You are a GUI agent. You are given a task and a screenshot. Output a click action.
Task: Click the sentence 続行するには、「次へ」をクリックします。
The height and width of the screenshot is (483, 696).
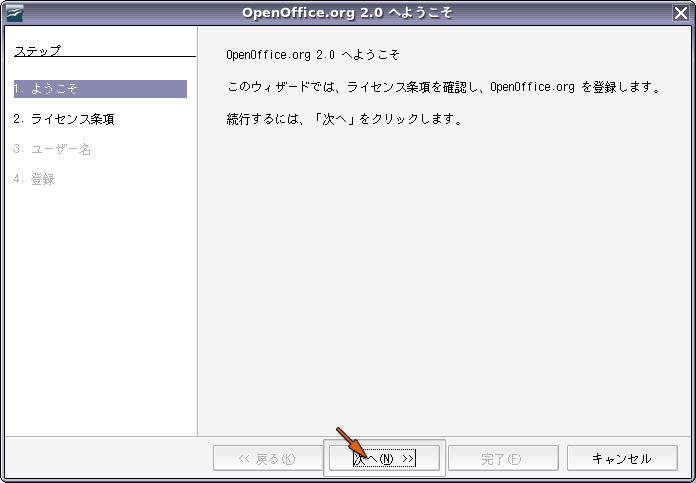tap(344, 119)
